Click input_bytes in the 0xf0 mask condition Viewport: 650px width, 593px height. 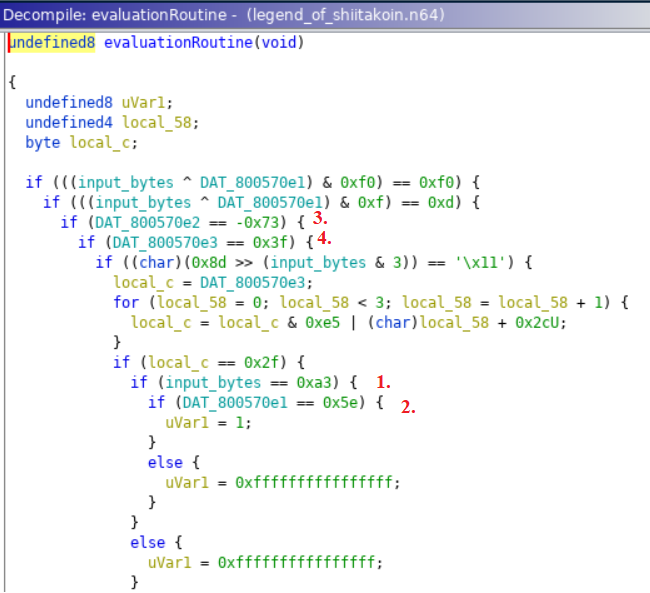click(126, 182)
